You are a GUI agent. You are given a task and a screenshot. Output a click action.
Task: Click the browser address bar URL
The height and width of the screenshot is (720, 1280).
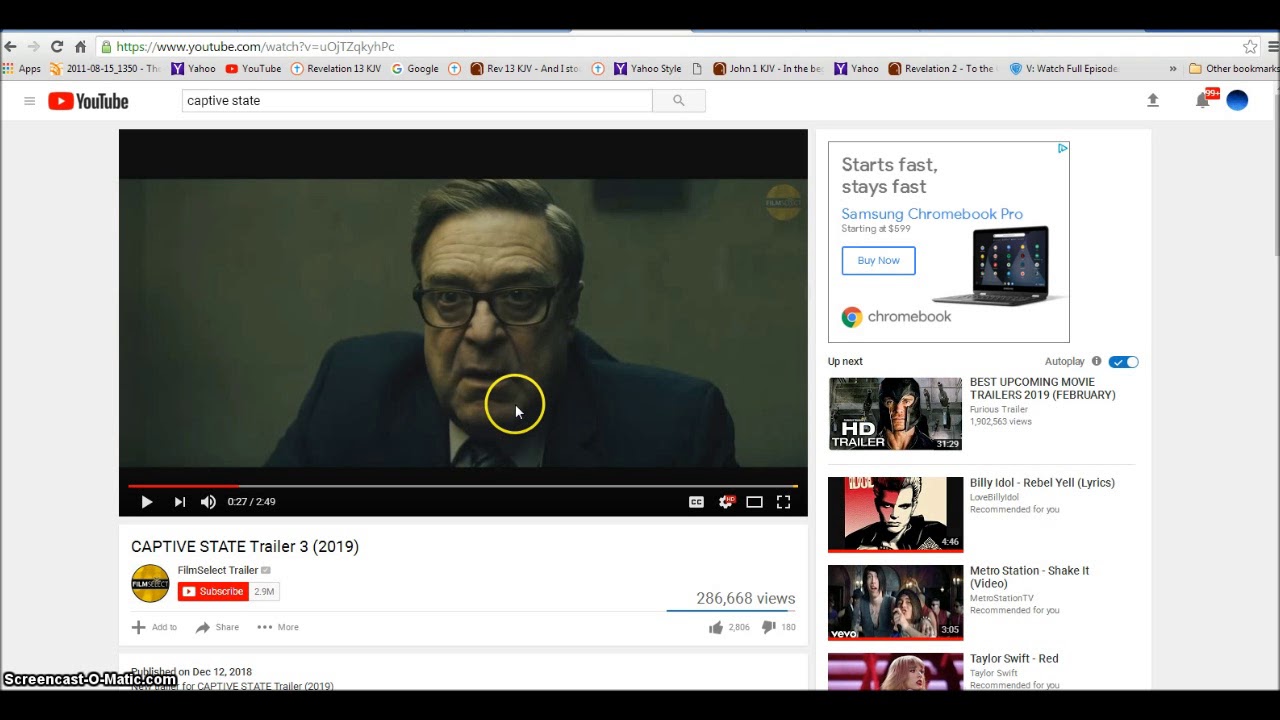coord(255,47)
